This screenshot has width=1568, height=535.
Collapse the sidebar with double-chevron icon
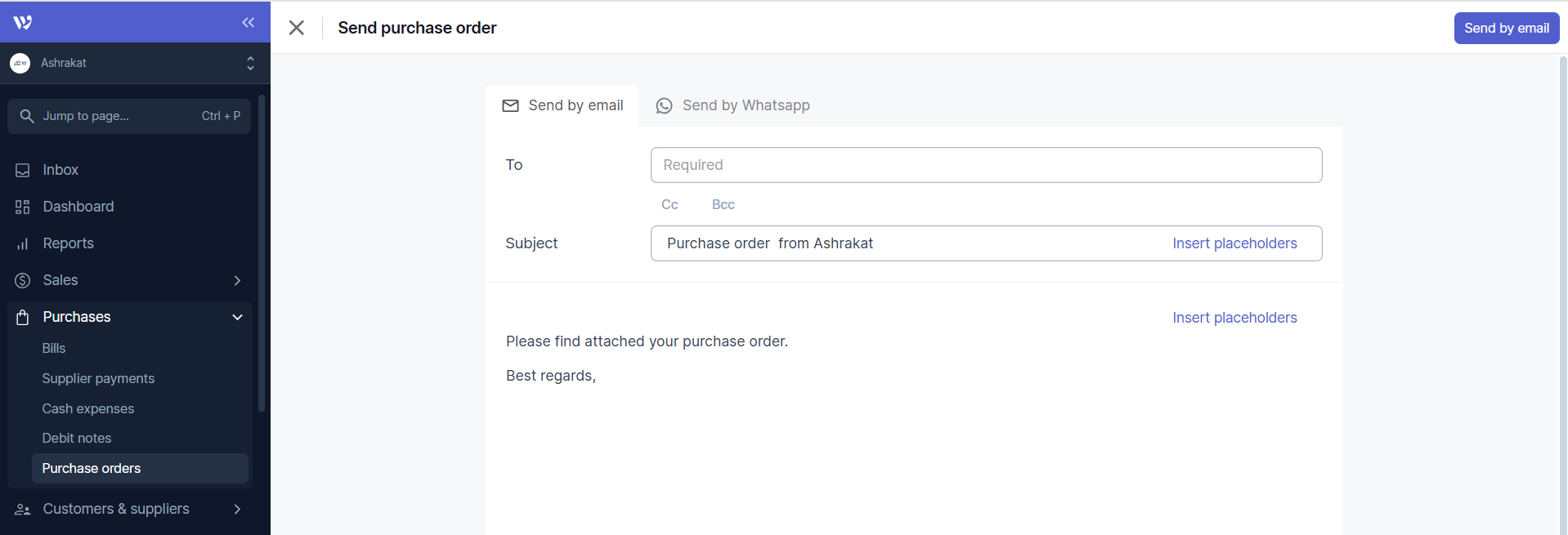(249, 22)
